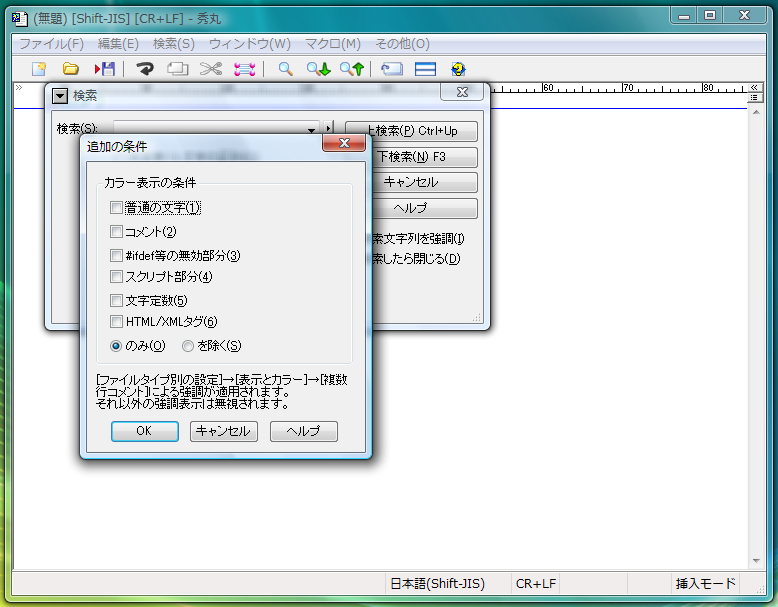Click the copy toolbar icon

[x=178, y=68]
